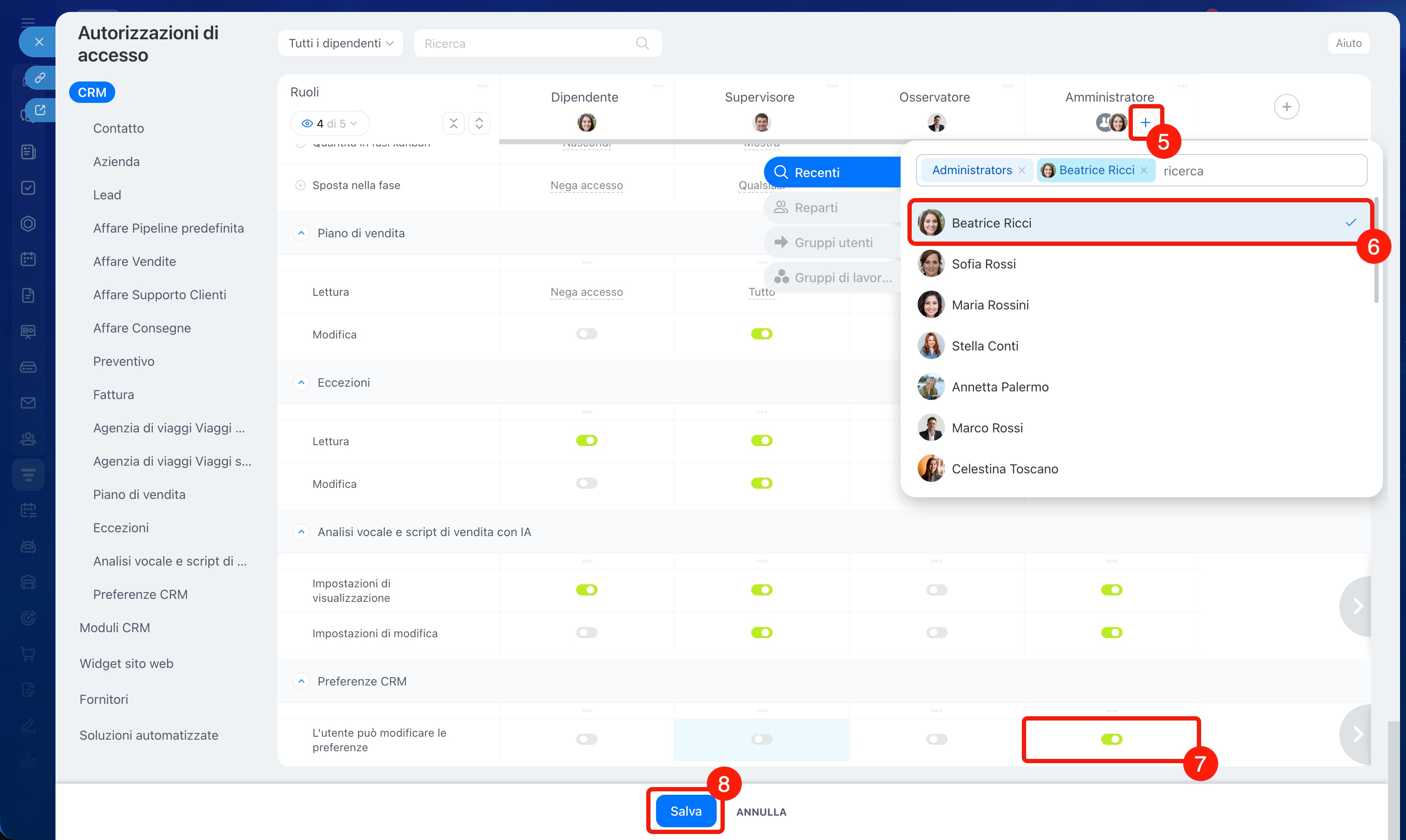Collapse the Eccezioni section
The width and height of the screenshot is (1406, 840).
point(301,382)
